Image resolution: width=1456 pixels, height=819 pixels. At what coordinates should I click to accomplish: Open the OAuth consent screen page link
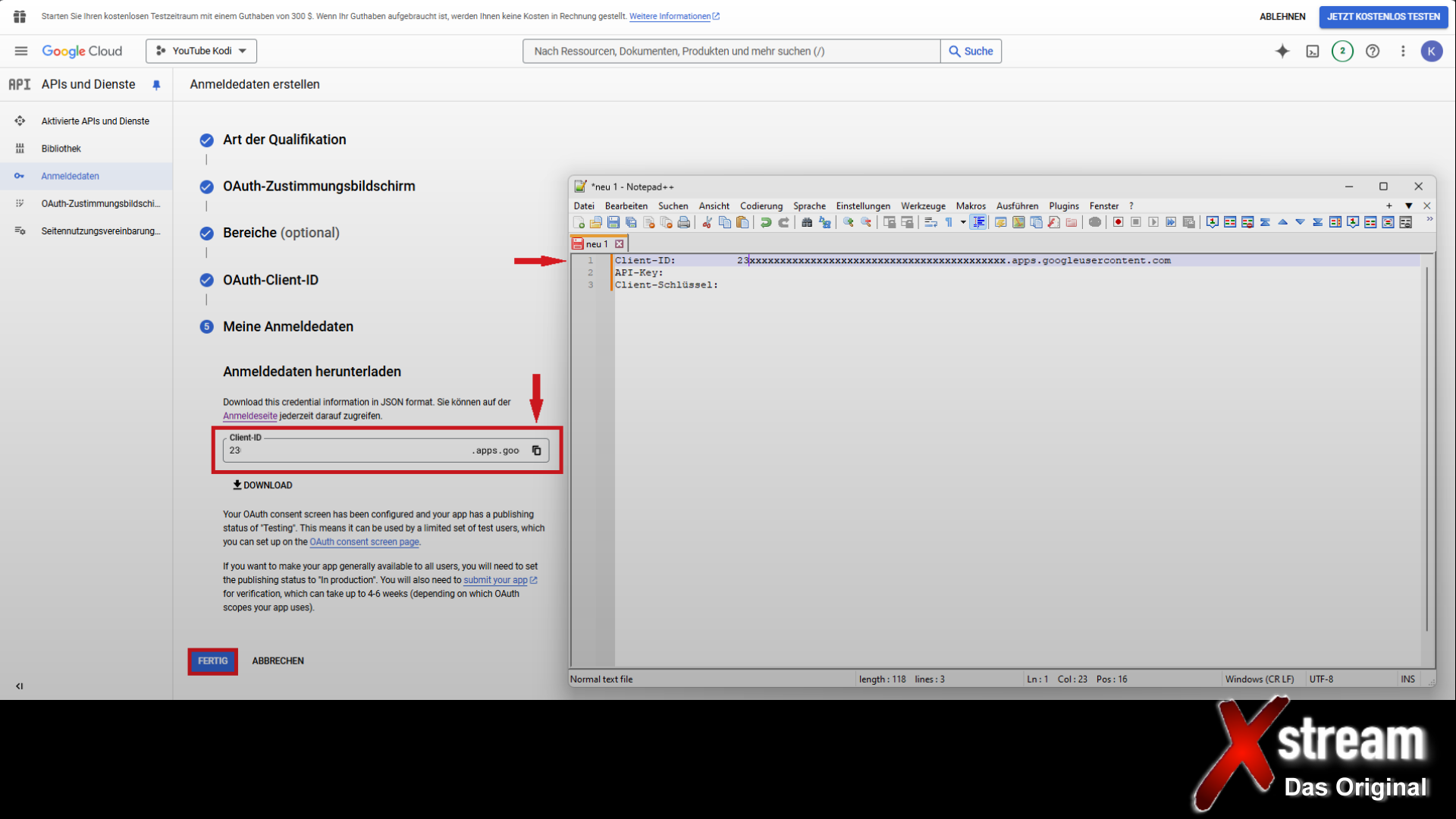[x=364, y=542]
